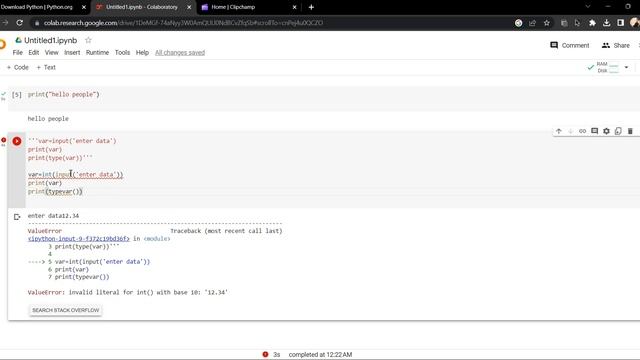Open the Insert menu
640x360 pixels.
click(x=72, y=52)
